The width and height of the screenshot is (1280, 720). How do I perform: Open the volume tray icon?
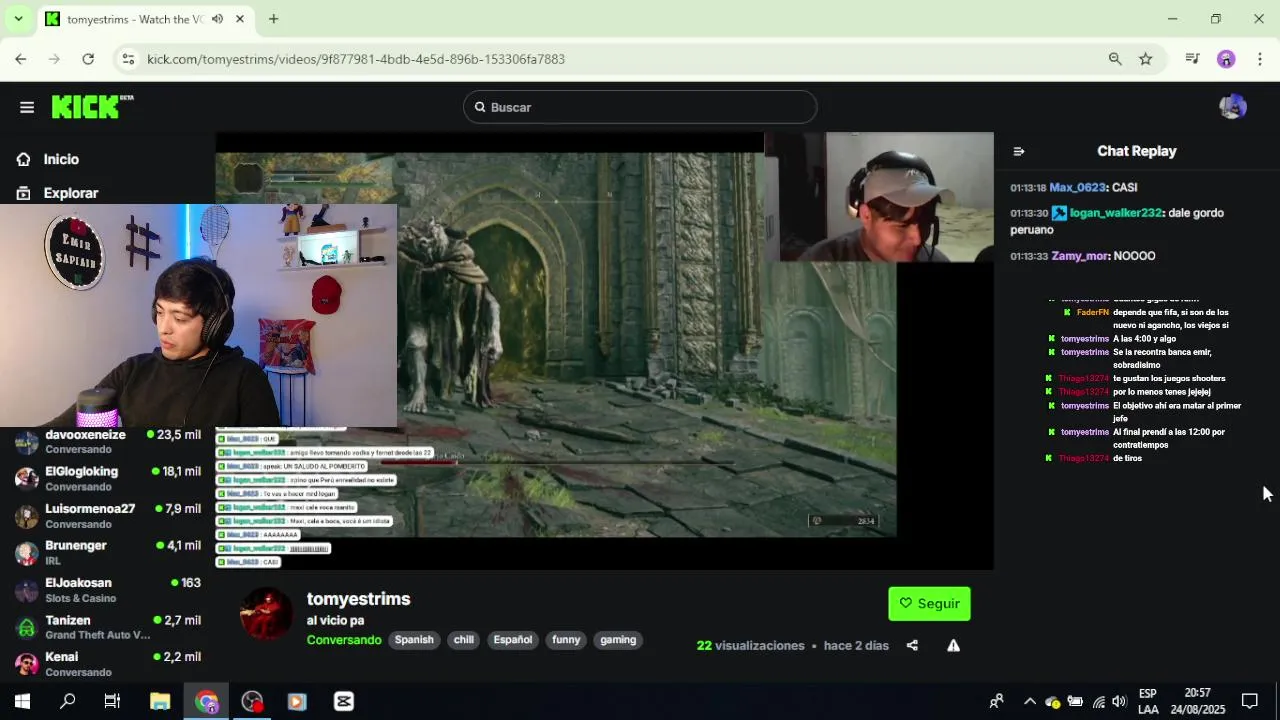[x=1119, y=701]
